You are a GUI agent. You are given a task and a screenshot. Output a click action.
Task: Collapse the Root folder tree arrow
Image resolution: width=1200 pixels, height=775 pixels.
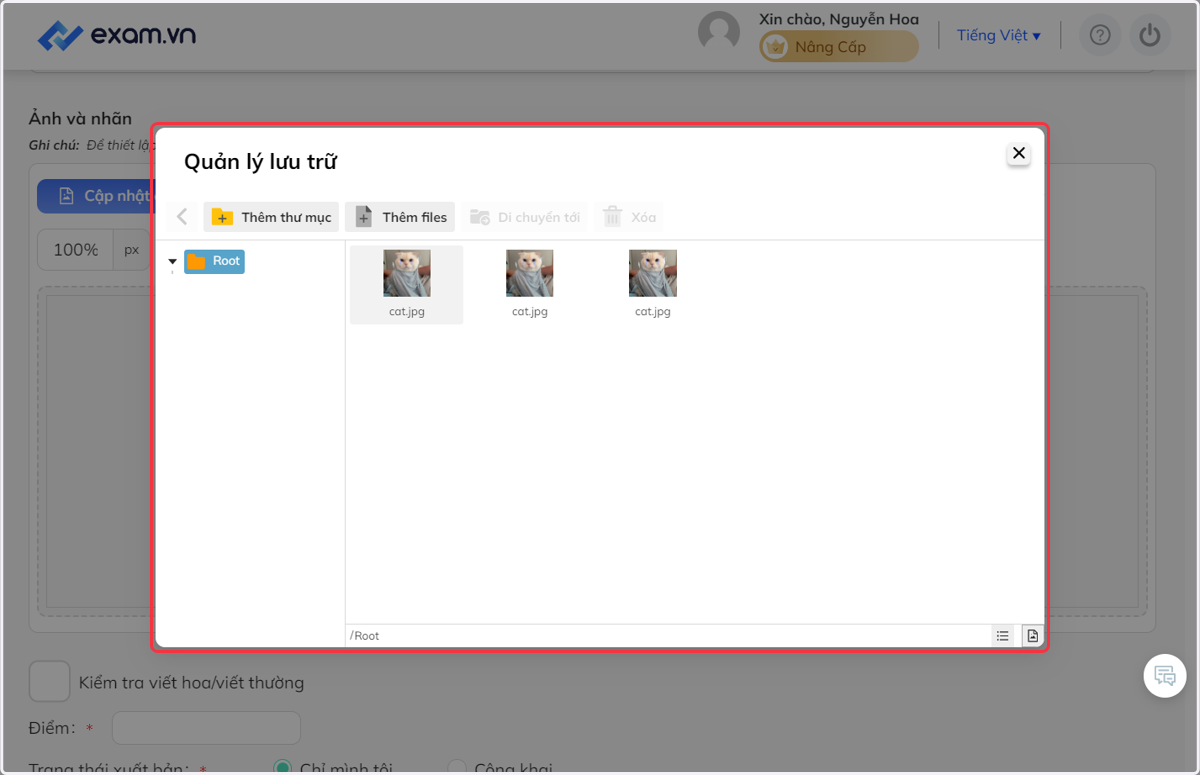coord(173,262)
